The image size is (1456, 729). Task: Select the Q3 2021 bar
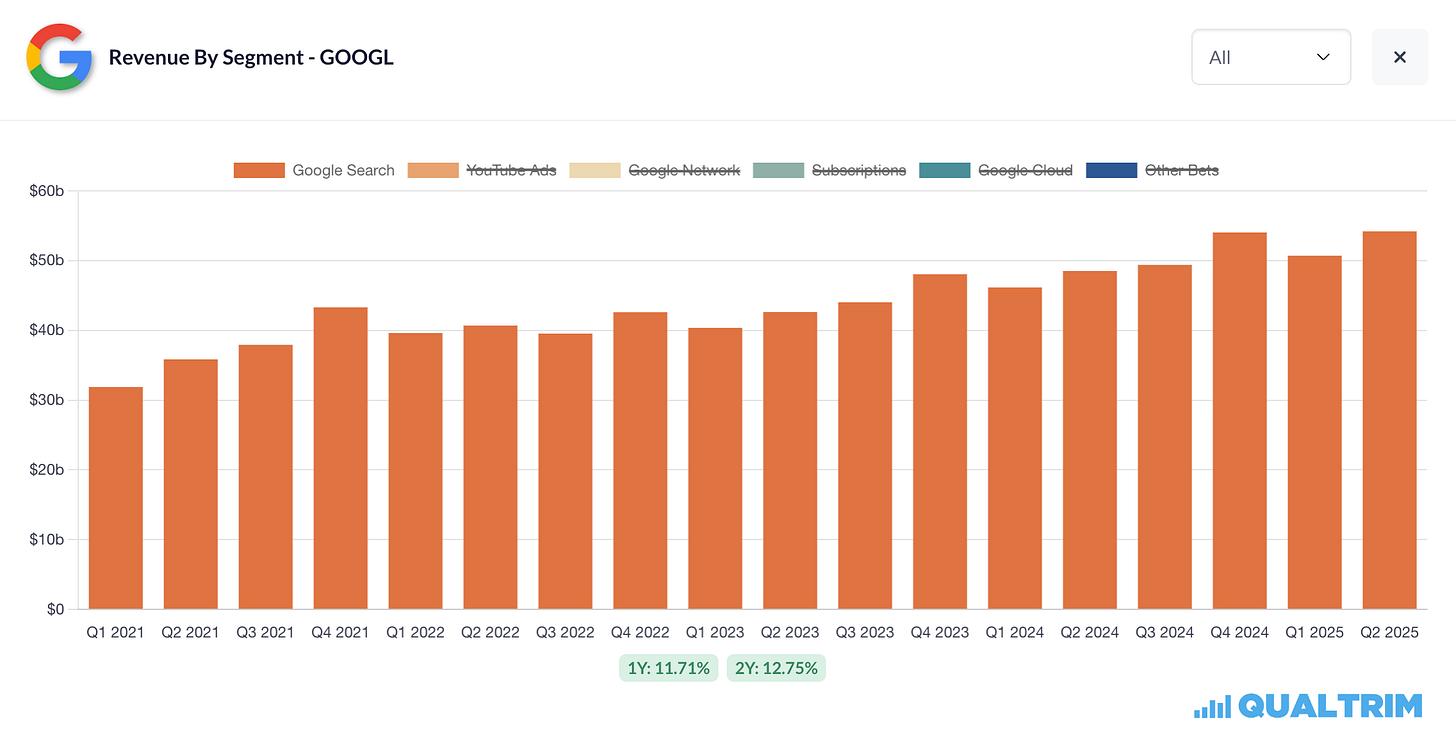pyautogui.click(x=266, y=477)
